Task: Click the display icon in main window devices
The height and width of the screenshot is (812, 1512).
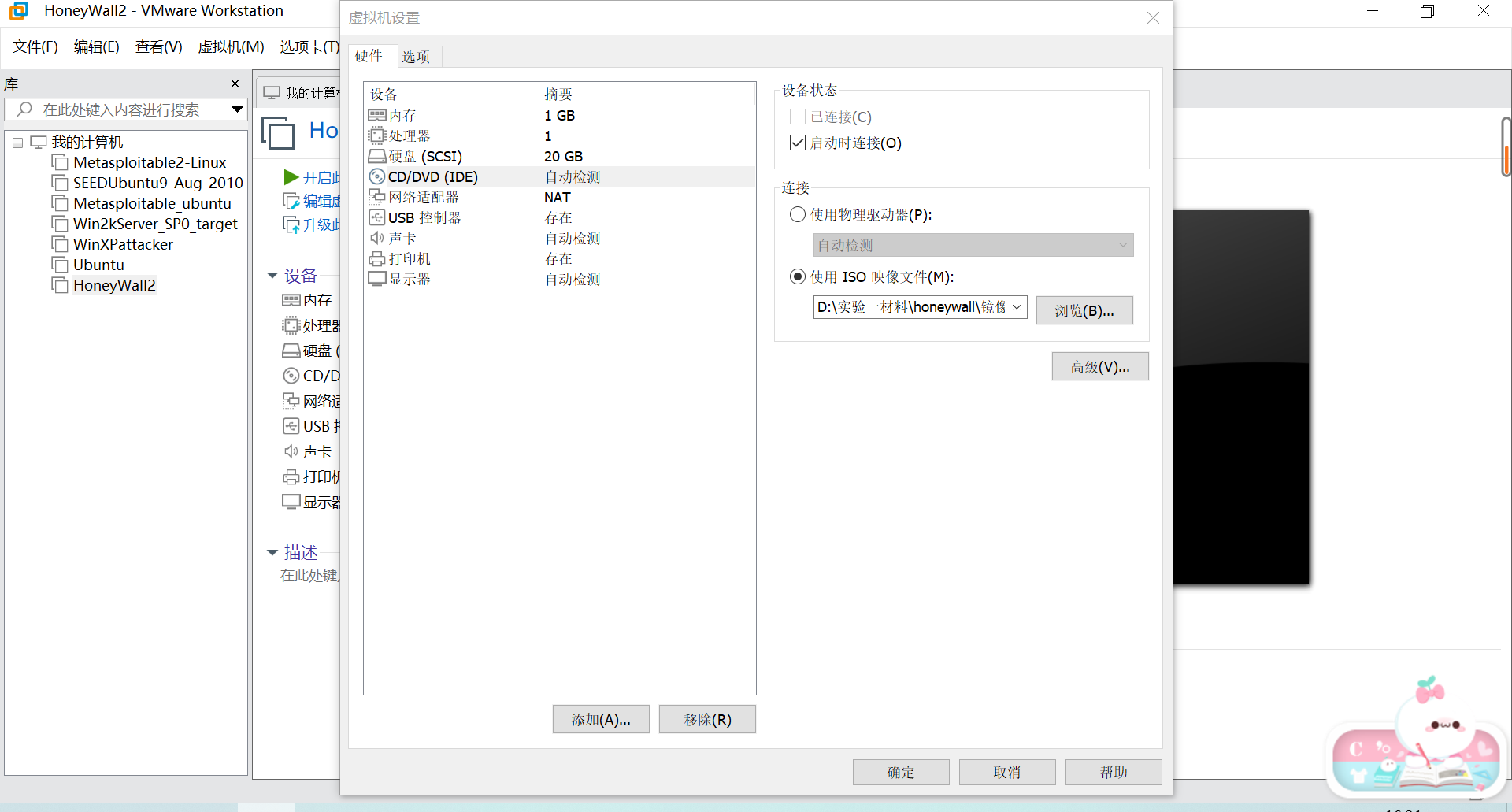Action: 291,502
